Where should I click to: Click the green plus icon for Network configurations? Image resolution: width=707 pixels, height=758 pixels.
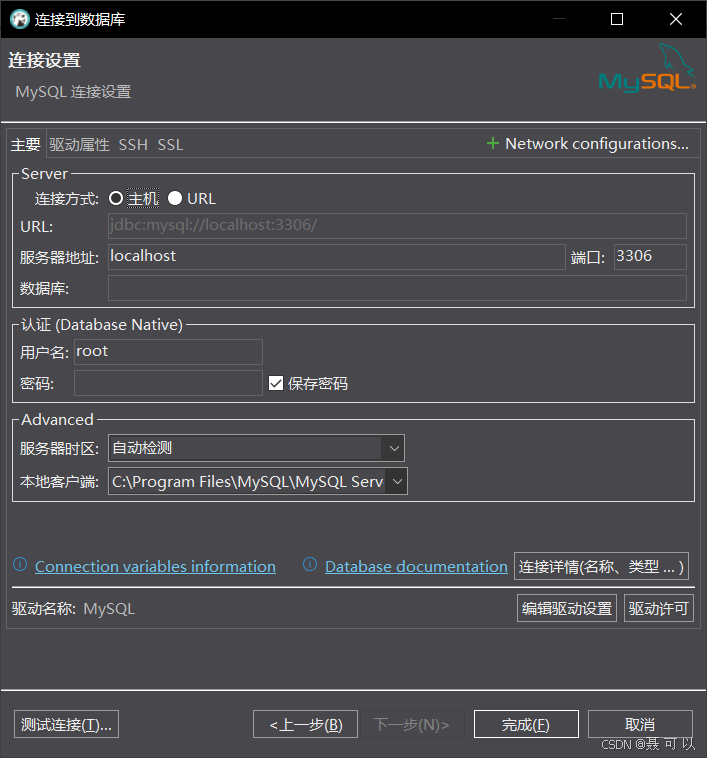[x=492, y=144]
